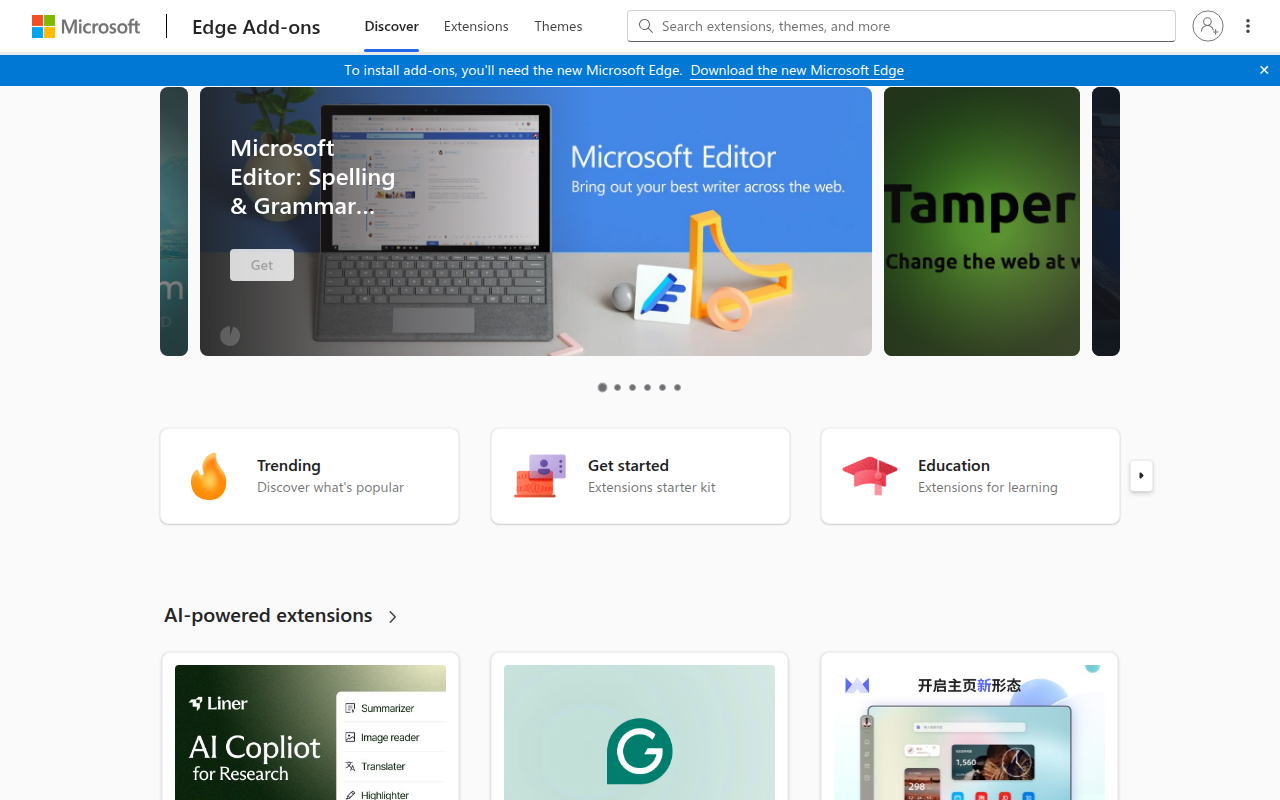Focus the search extensions input field
The width and height of the screenshot is (1280, 800).
[901, 26]
